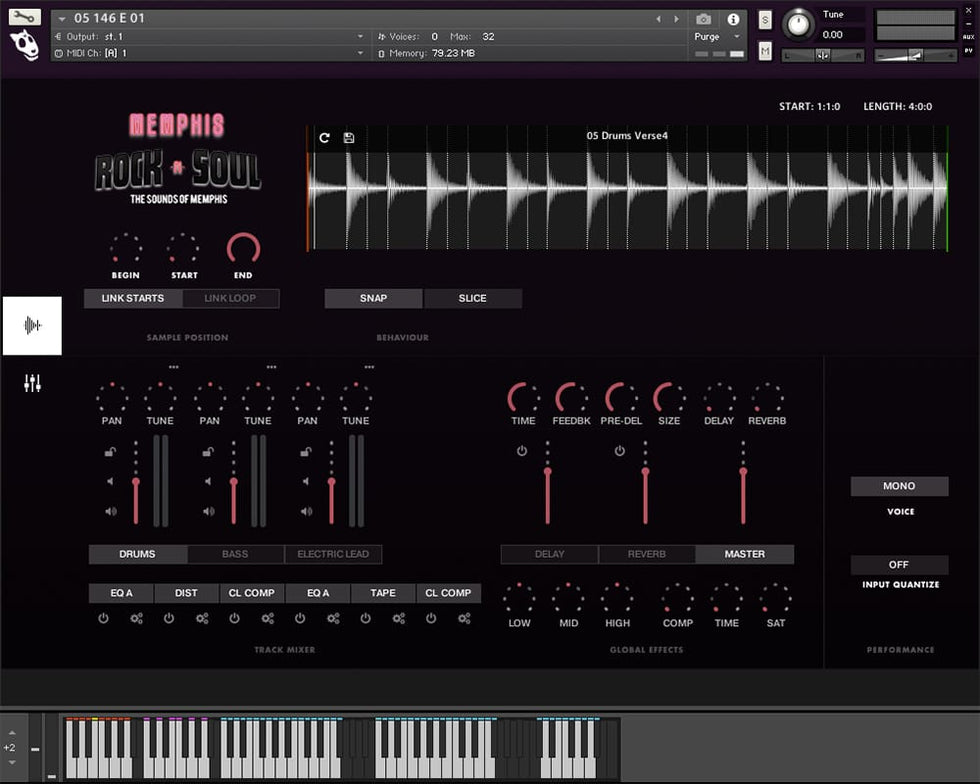Switch to the BASS track tab
Viewport: 980px width, 784px height.
235,554
